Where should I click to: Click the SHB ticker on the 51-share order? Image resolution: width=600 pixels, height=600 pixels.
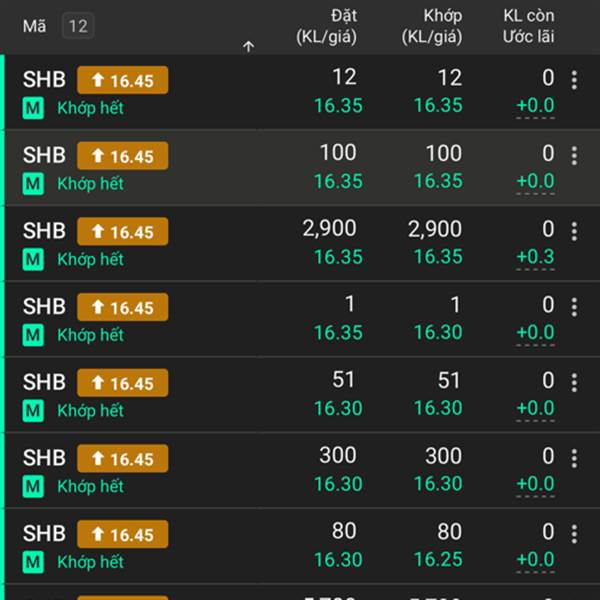[44, 382]
